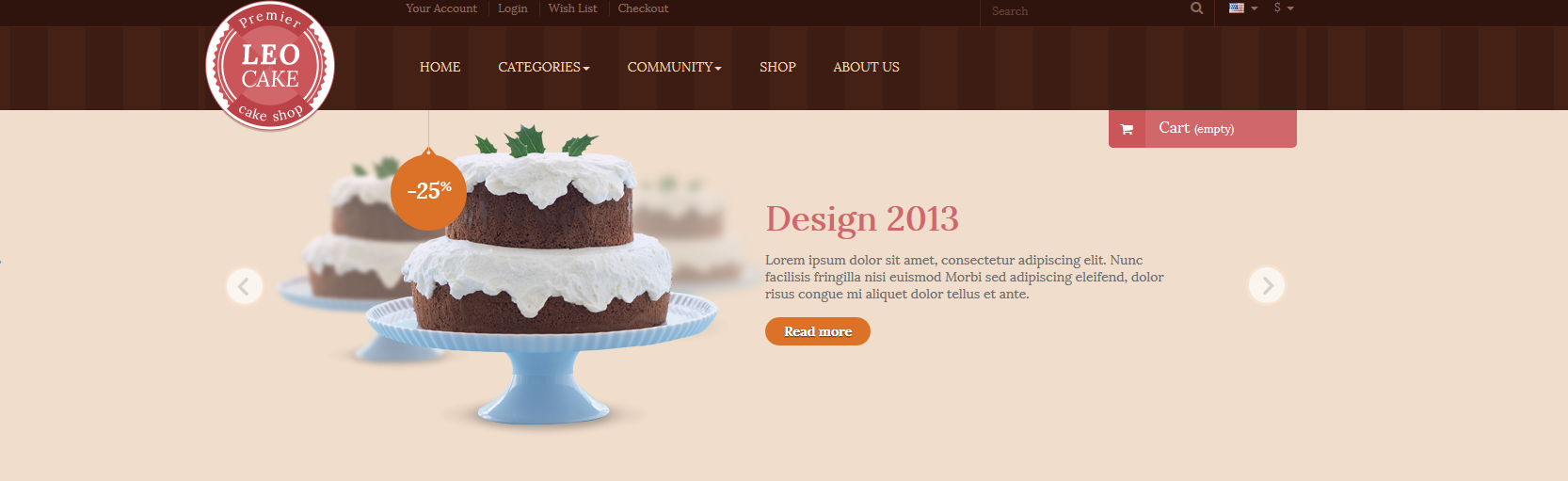
Task: Go to next slide arrow
Action: [1267, 285]
